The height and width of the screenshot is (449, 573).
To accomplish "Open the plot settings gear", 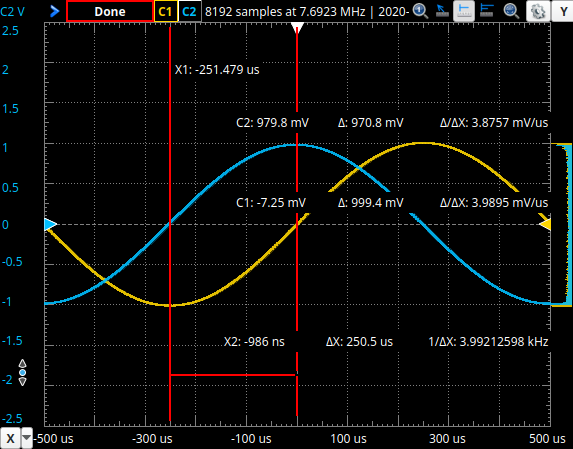I will pyautogui.click(x=537, y=11).
